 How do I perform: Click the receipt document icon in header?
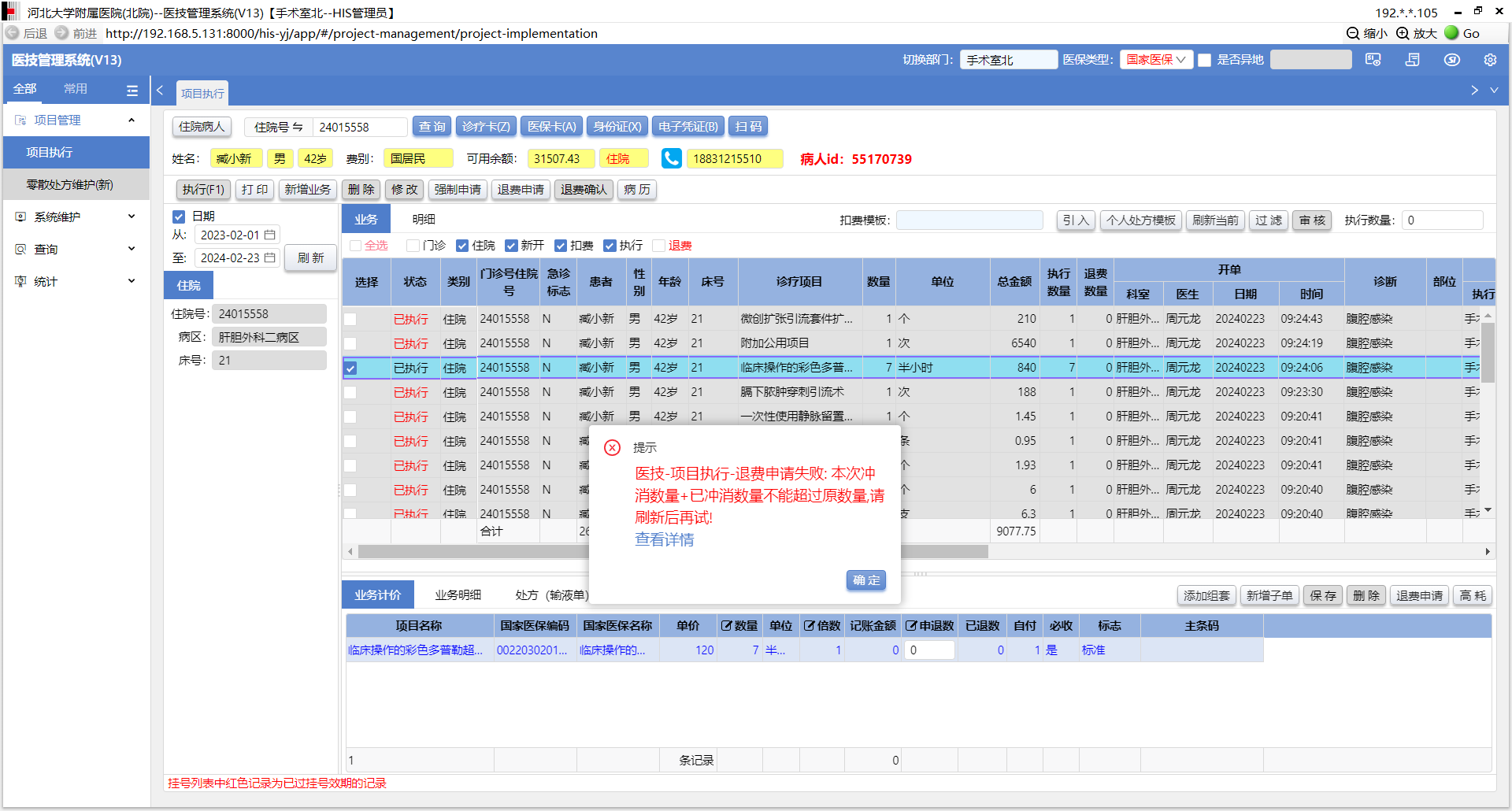coord(1412,60)
